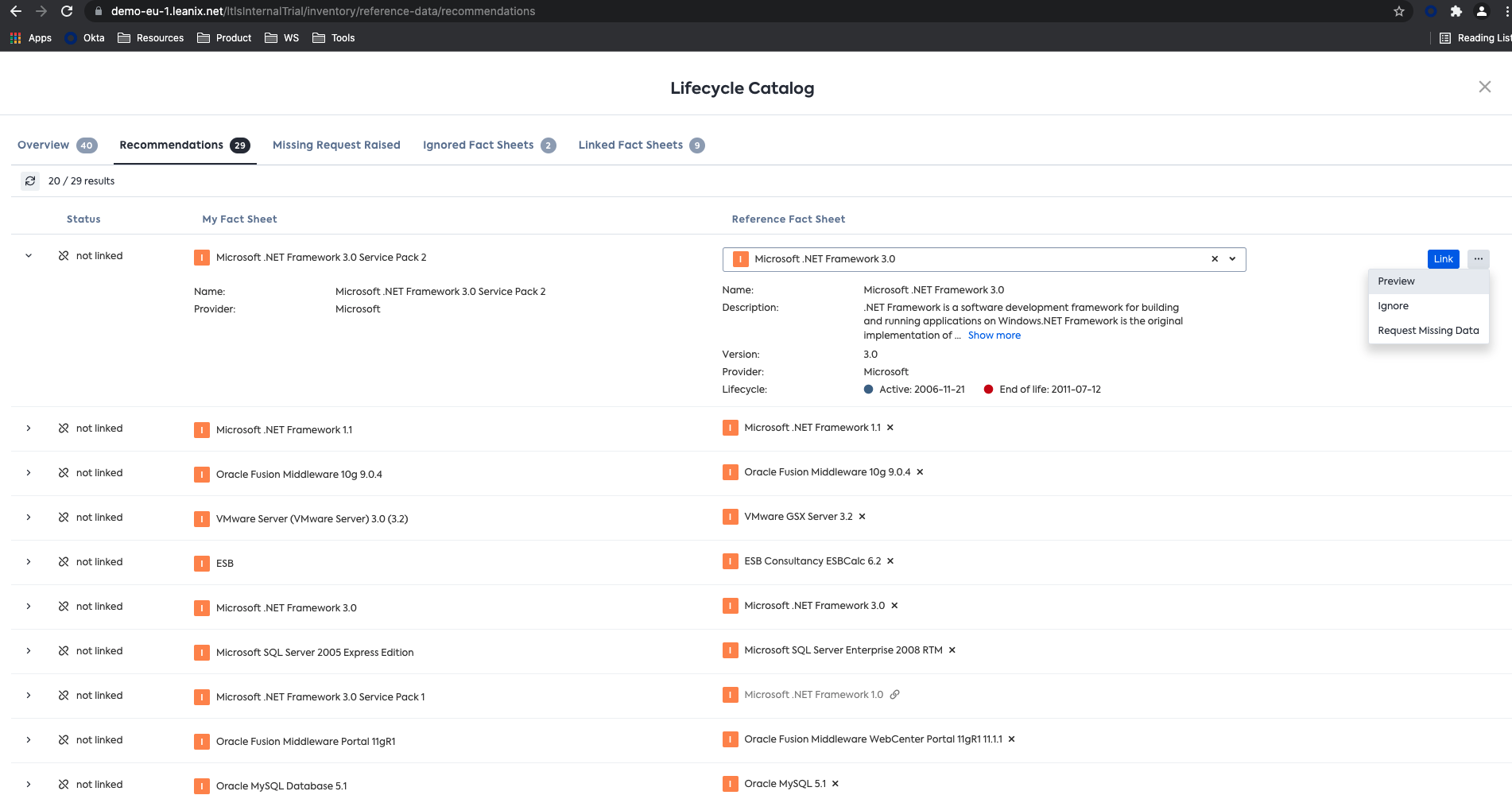The image size is (1512, 795).
Task: Clear the selected Microsoft .NET Framework 3.0 reference
Action: [x=1215, y=259]
